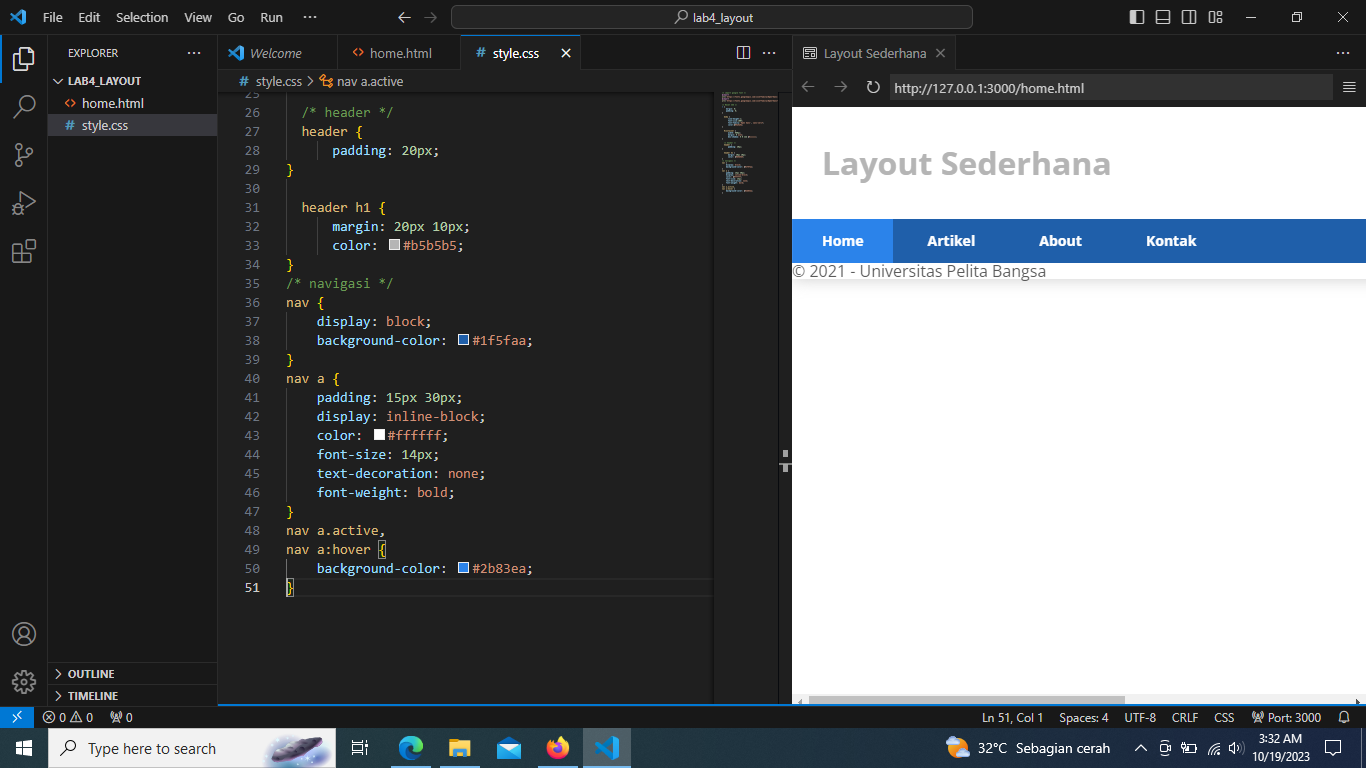Open the Run and Debug view
1366x768 pixels.
click(x=23, y=203)
